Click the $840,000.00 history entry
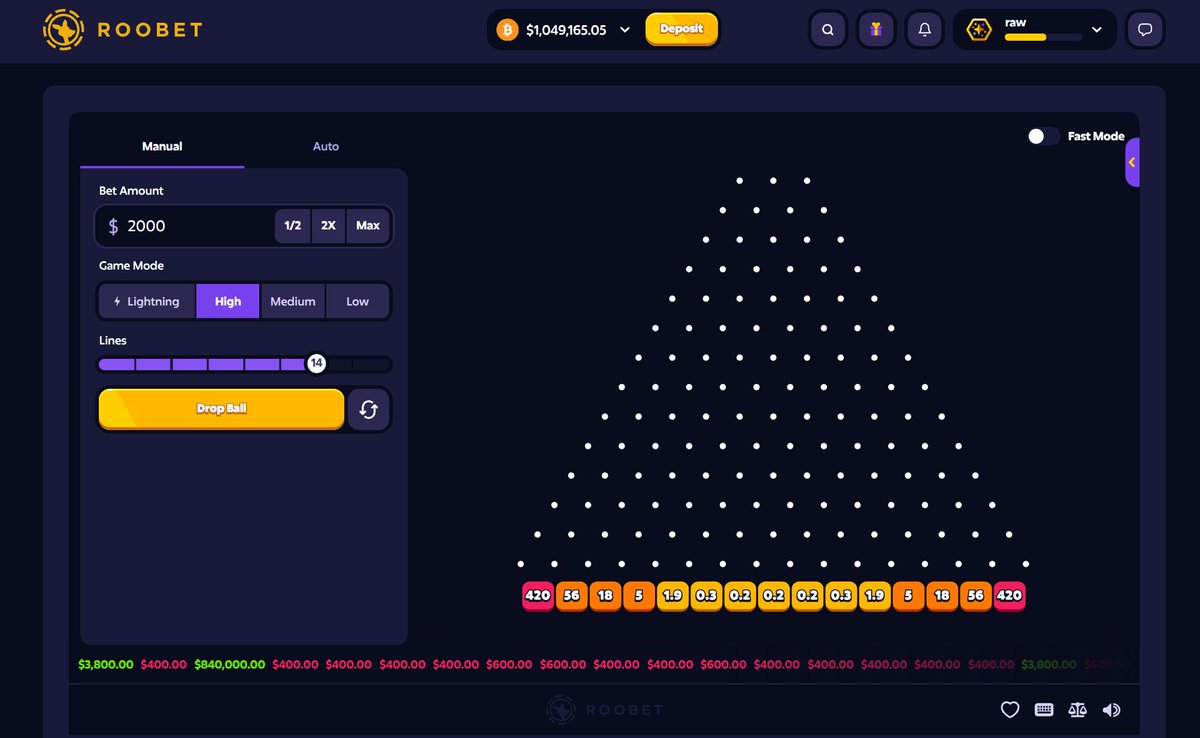 (230, 664)
